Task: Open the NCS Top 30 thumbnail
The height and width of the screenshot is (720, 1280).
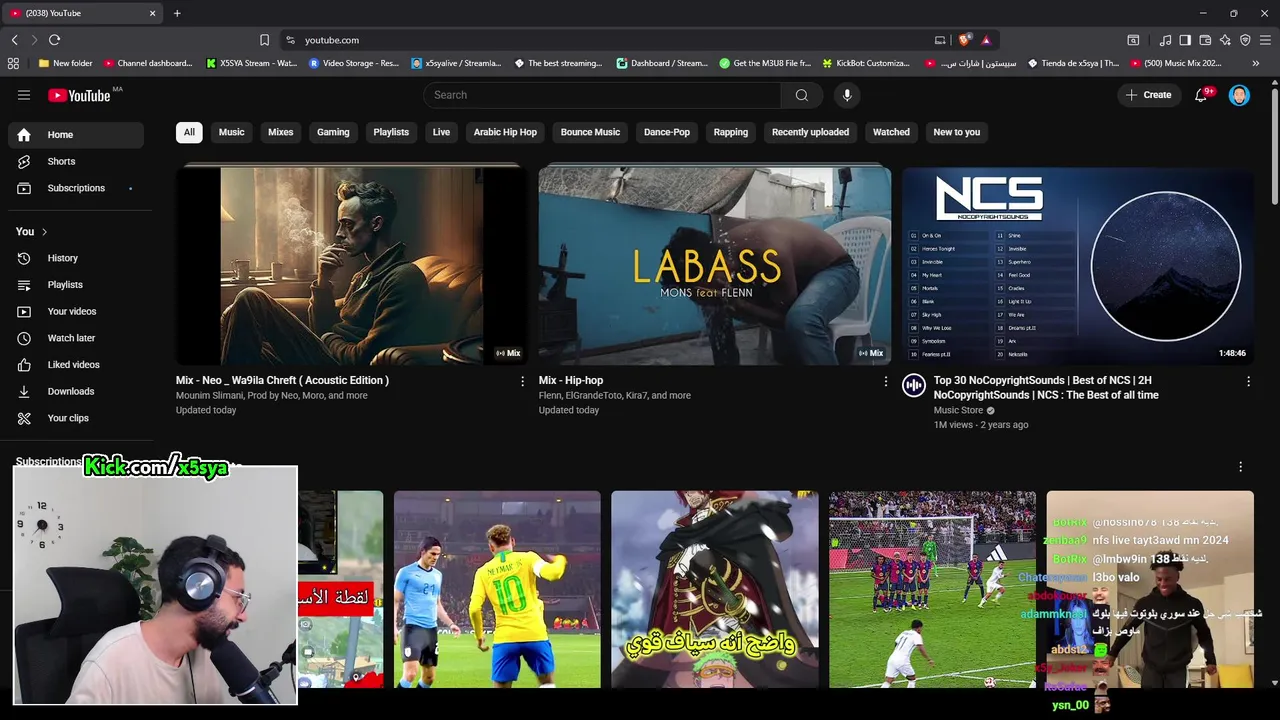Action: click(1078, 265)
